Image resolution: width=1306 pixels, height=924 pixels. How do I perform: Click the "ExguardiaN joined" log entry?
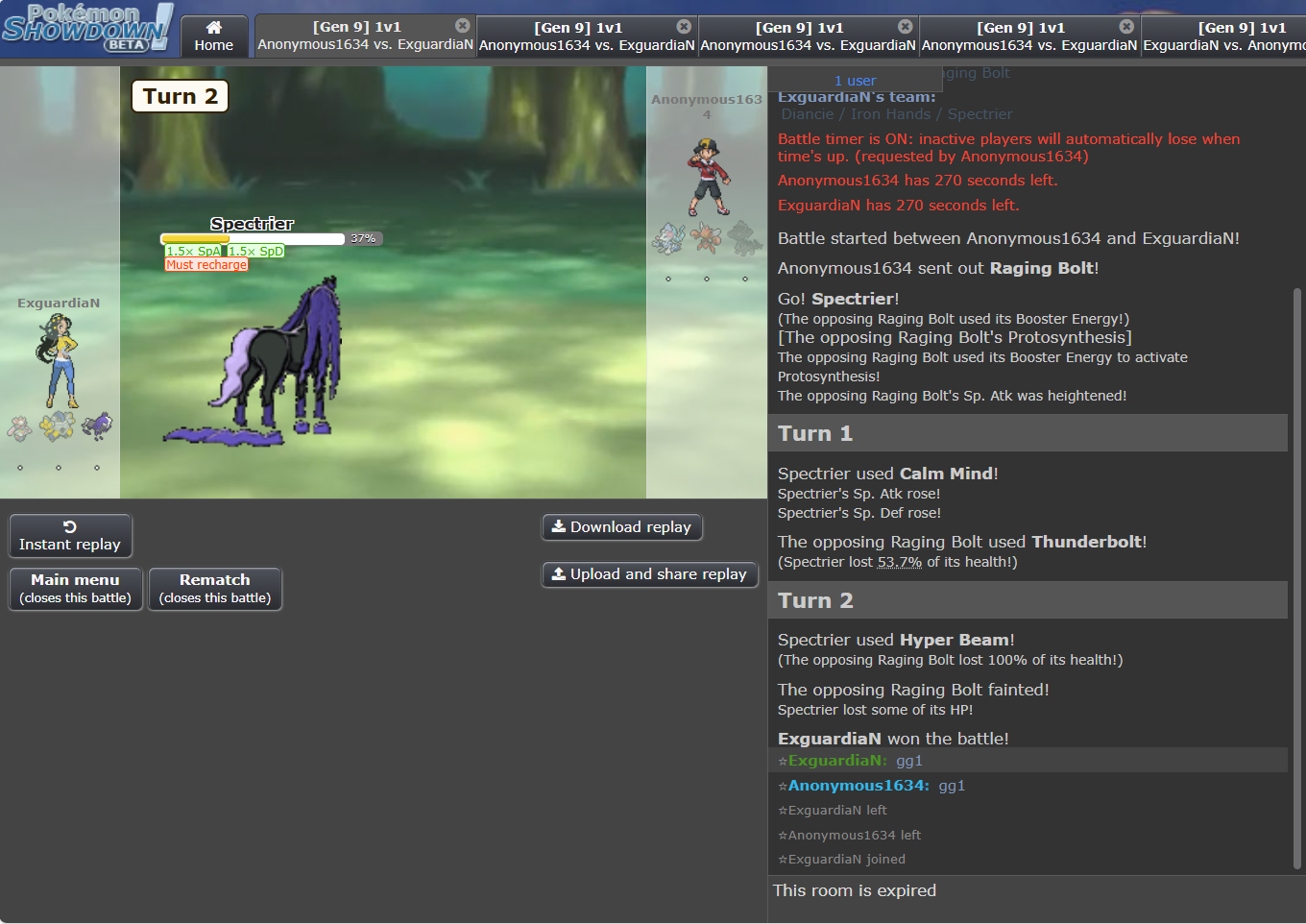tap(842, 860)
